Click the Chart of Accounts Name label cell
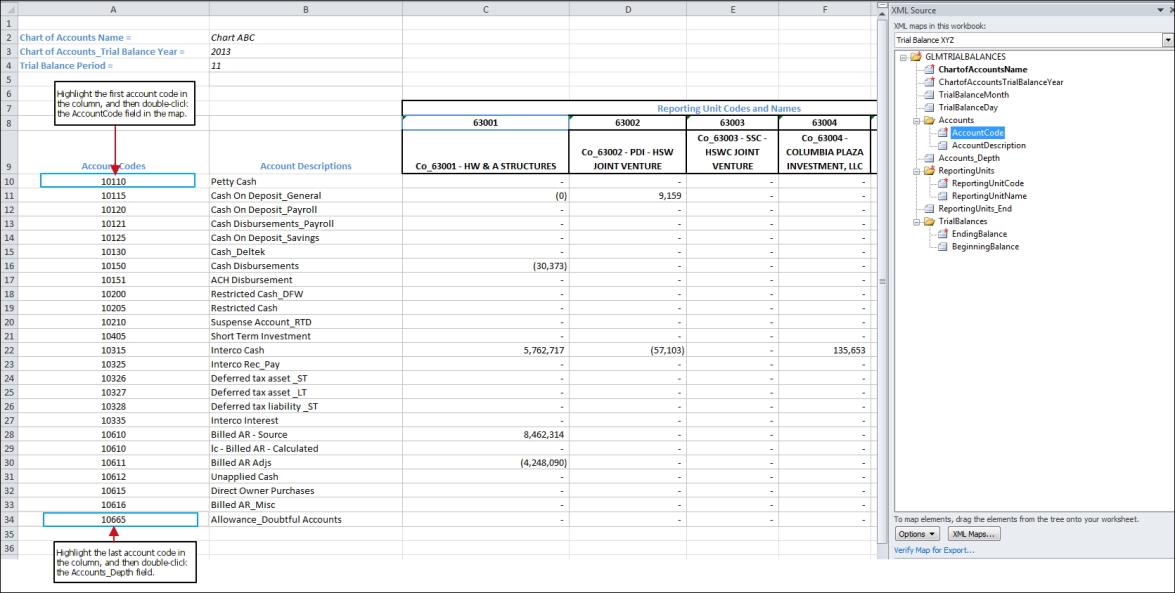Screen dimensions: 1175x593 coord(113,37)
